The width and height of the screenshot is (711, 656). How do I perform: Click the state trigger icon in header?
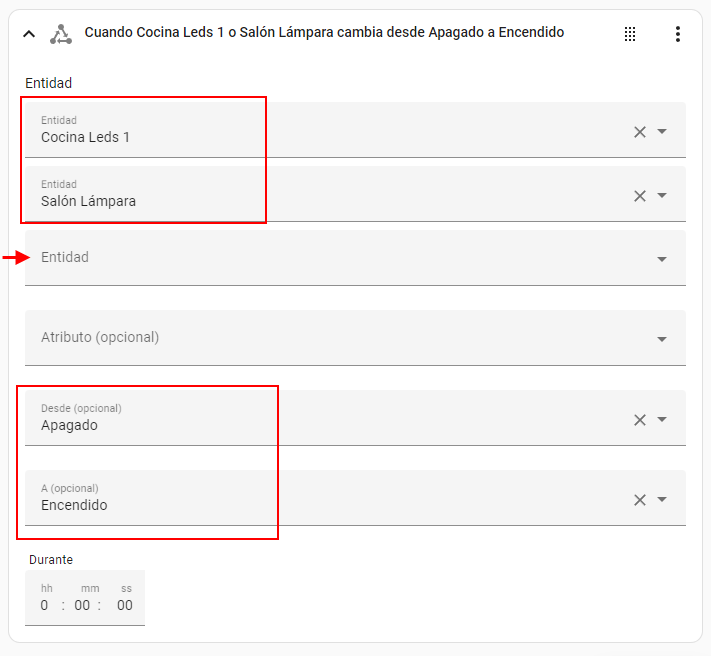click(x=61, y=34)
